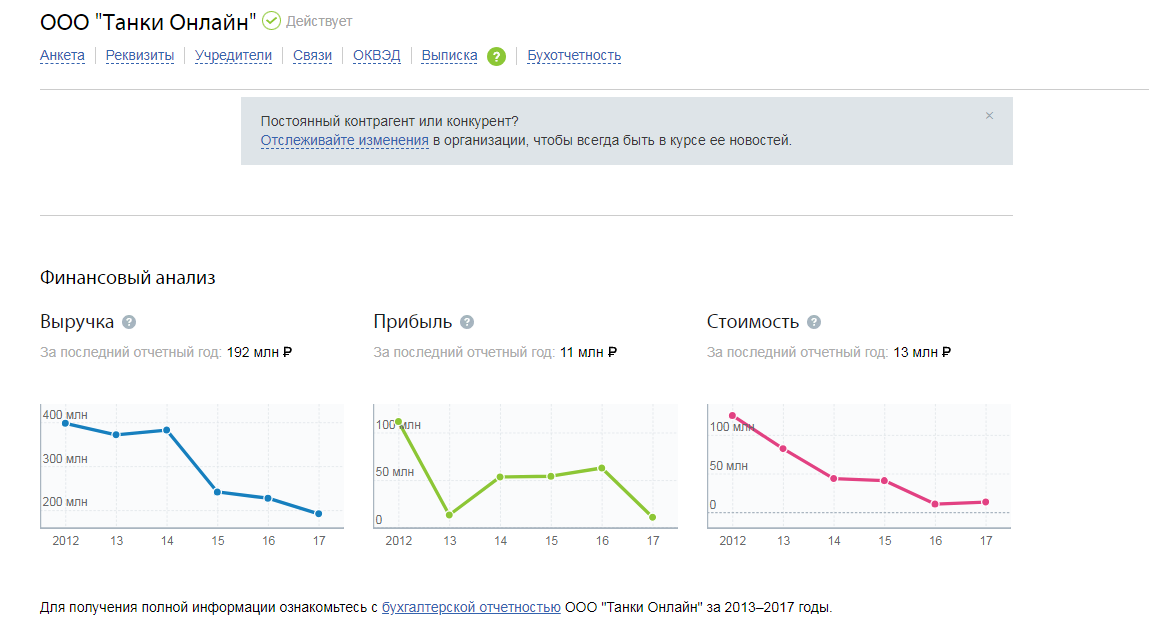Select the 2012 point on Стоимость chart
Image resolution: width=1149 pixels, height=623 pixels.
[x=732, y=416]
